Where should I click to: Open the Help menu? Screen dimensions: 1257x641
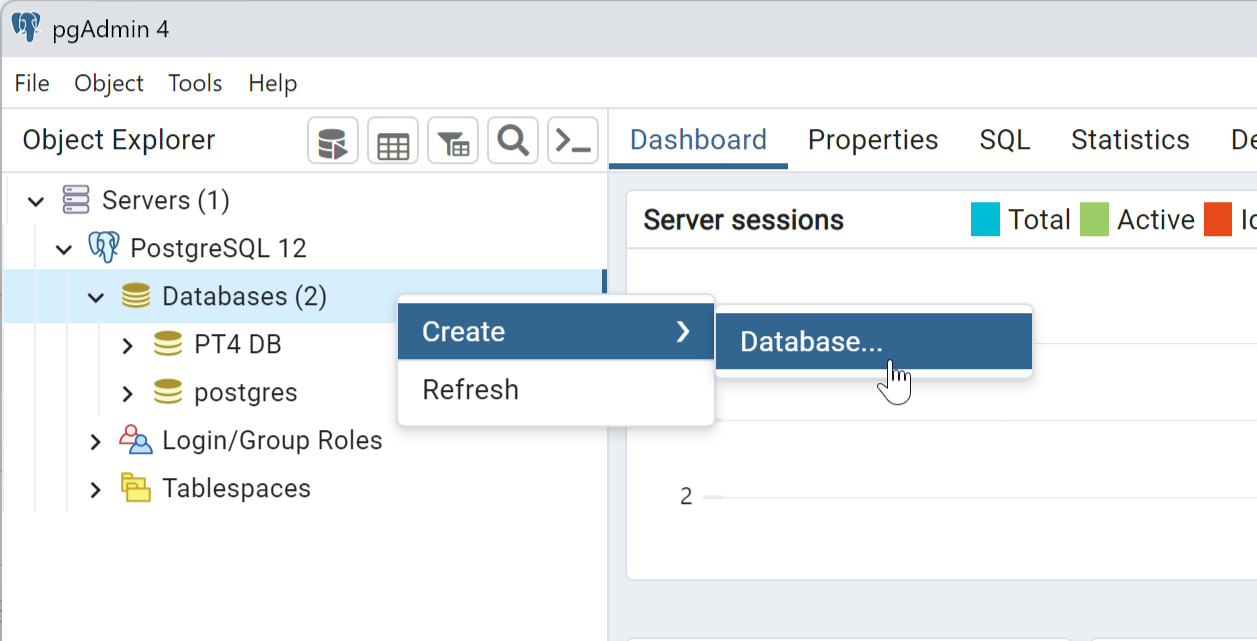pyautogui.click(x=273, y=83)
